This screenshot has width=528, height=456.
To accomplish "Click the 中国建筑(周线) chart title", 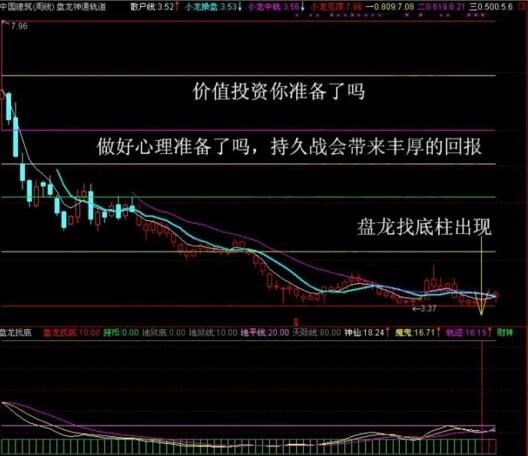I will click(27, 7).
